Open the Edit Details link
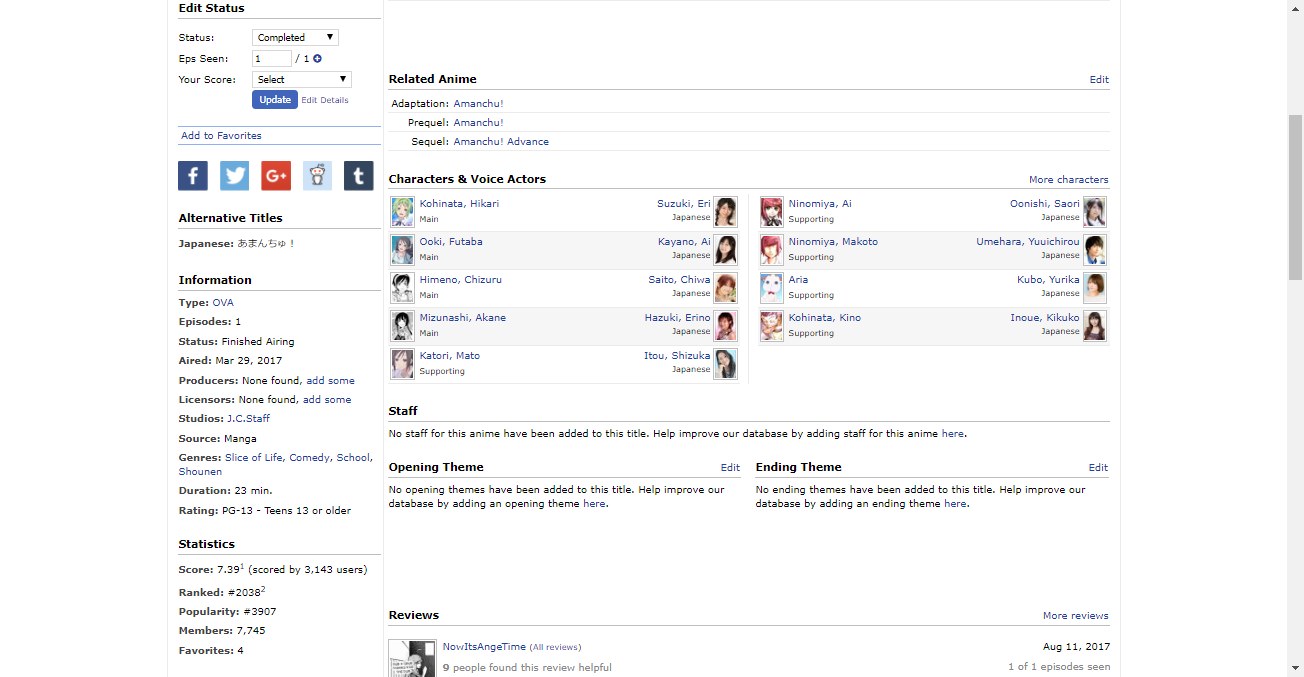 pyautogui.click(x=325, y=100)
